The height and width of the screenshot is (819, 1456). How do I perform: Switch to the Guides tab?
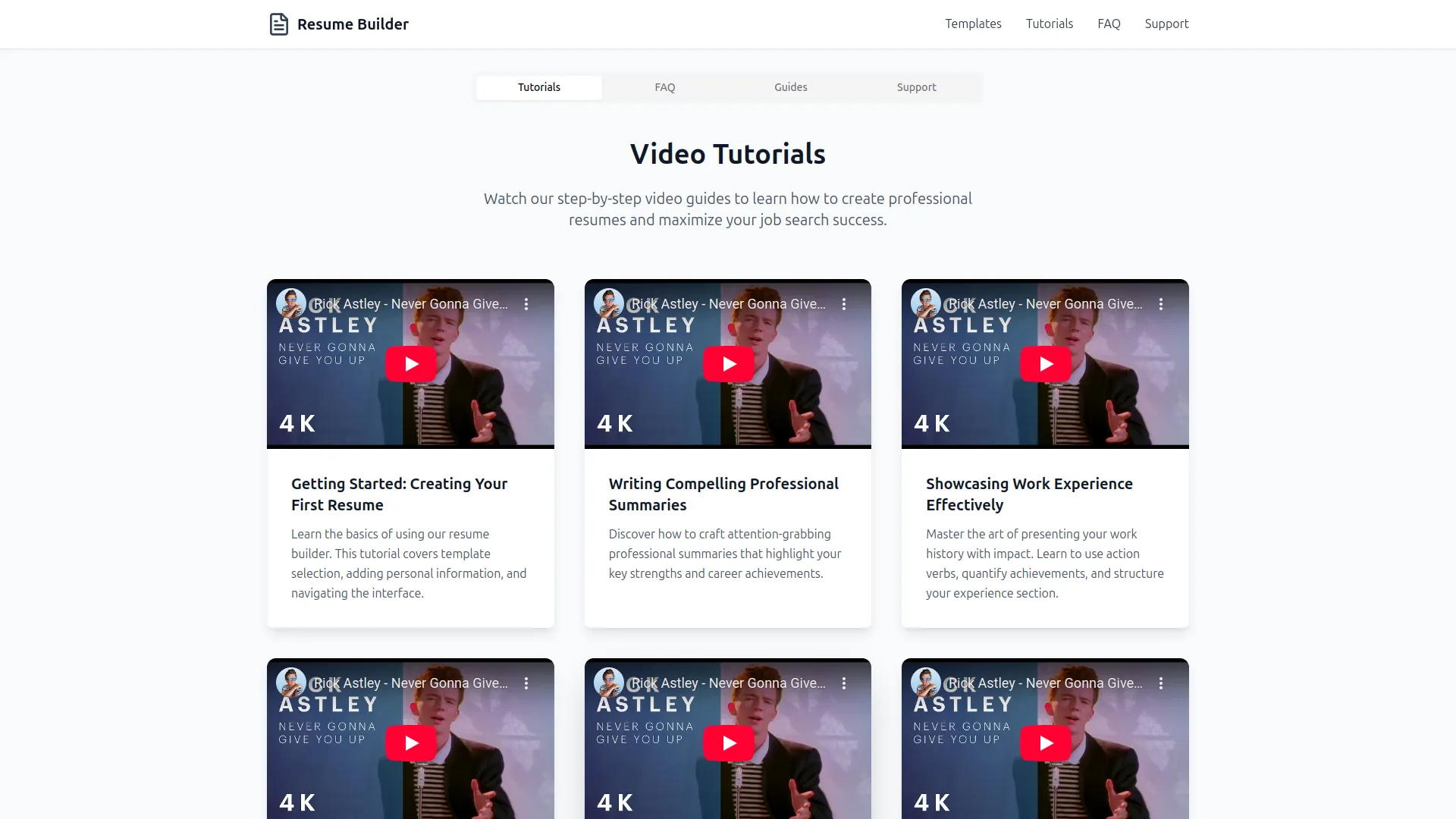pos(790,87)
